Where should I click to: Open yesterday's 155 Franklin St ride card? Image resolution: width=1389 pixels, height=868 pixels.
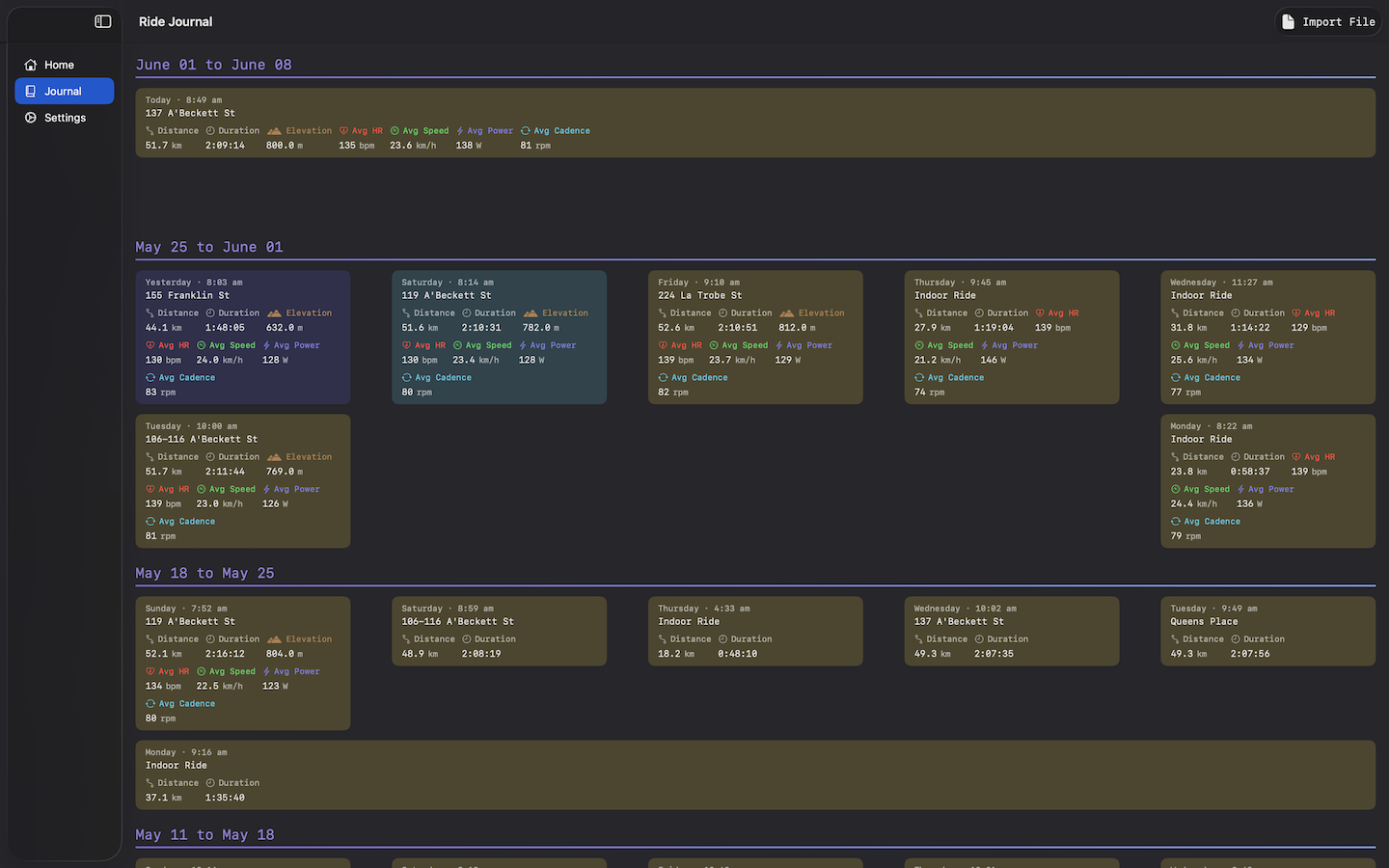243,337
